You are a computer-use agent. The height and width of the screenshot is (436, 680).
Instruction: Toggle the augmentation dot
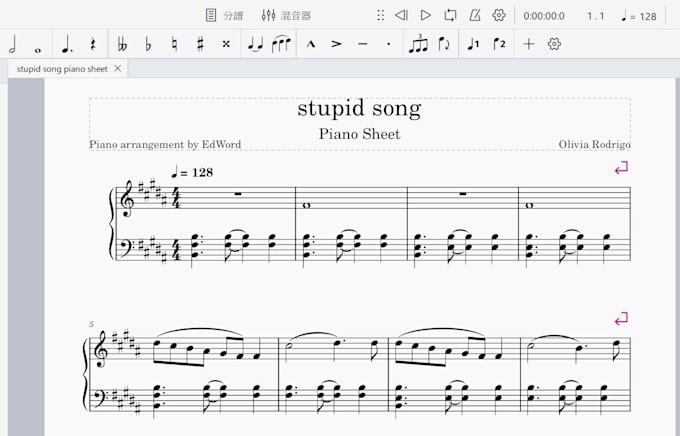67,44
